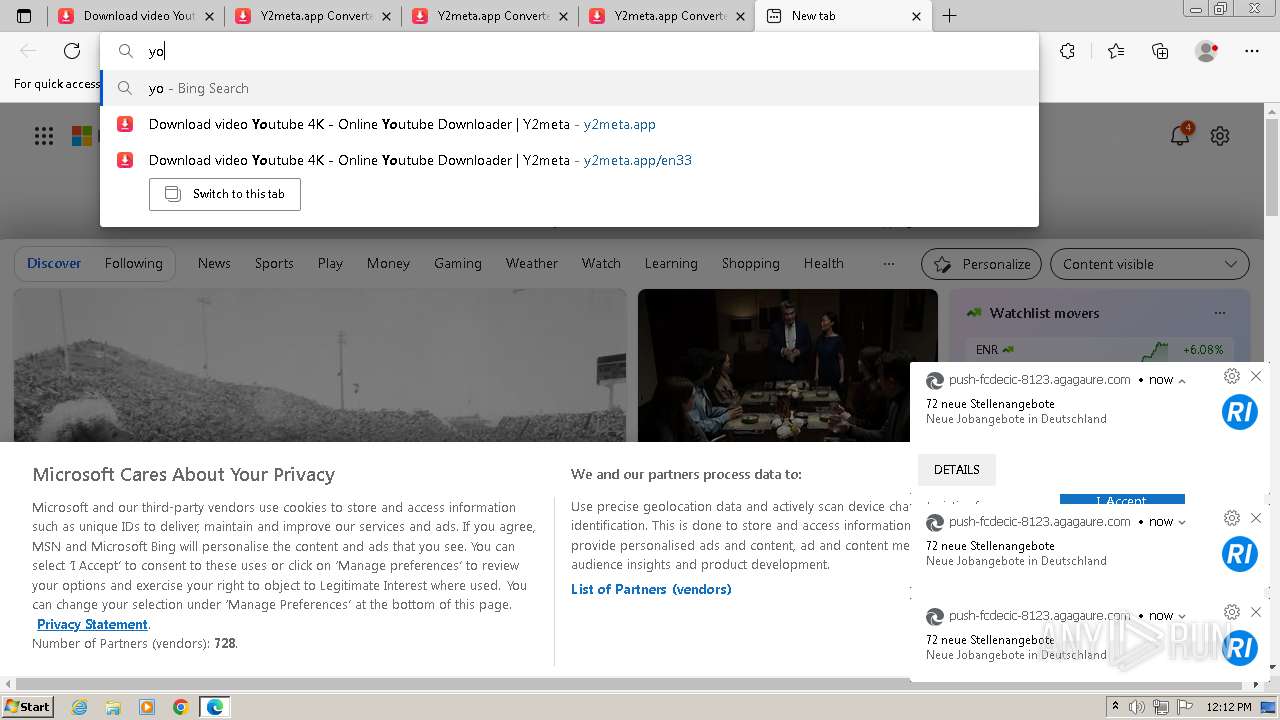Open the Weather category
The width and height of the screenshot is (1280, 720).
(x=532, y=263)
